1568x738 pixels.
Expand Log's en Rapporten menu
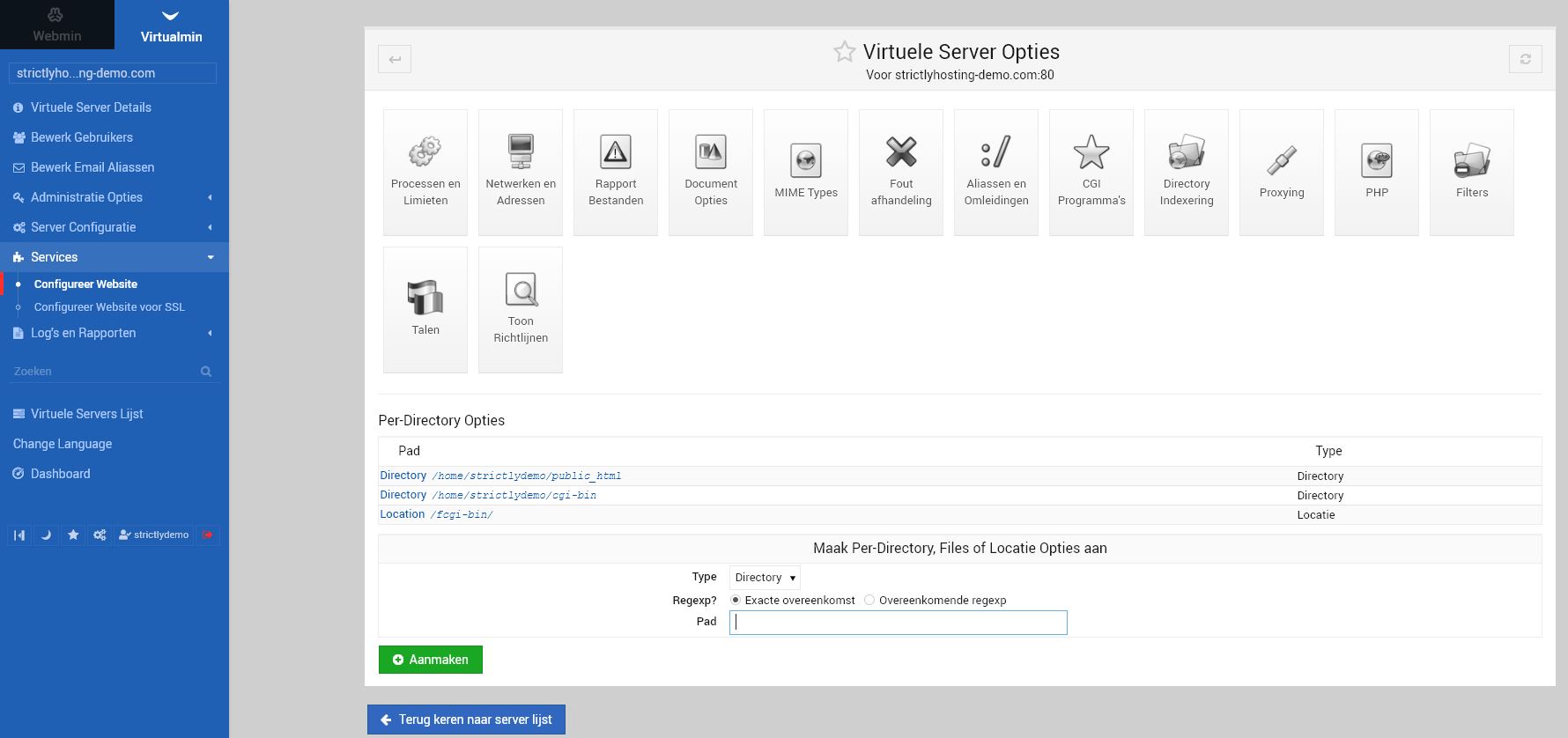(x=115, y=333)
